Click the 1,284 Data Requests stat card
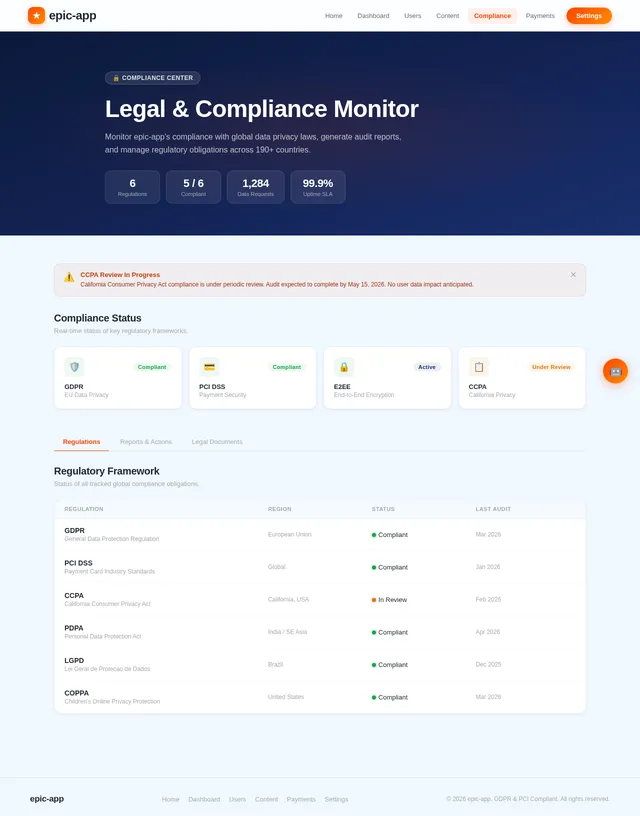This screenshot has height=816, width=640. click(x=255, y=187)
